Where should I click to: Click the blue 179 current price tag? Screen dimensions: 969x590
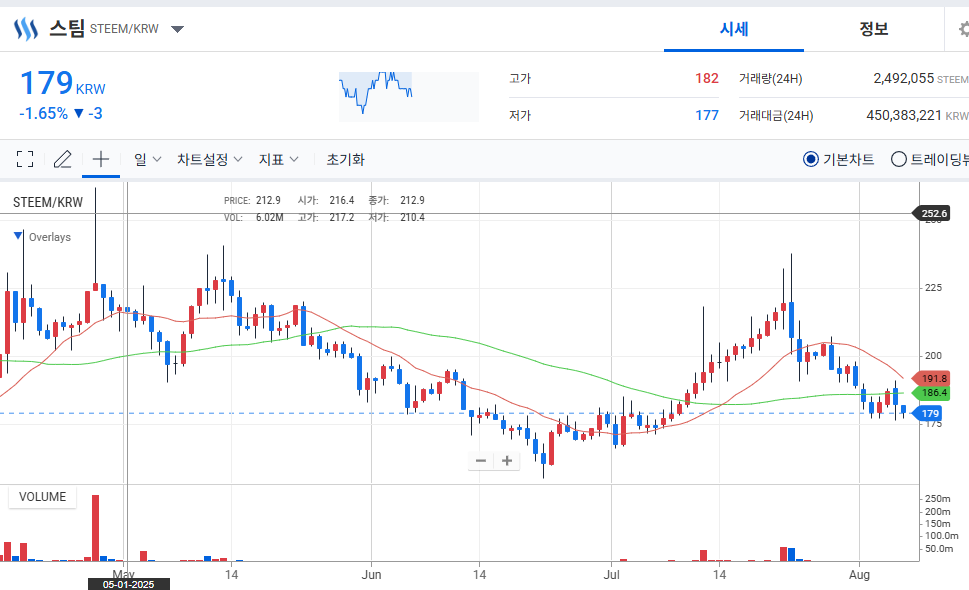[928, 414]
